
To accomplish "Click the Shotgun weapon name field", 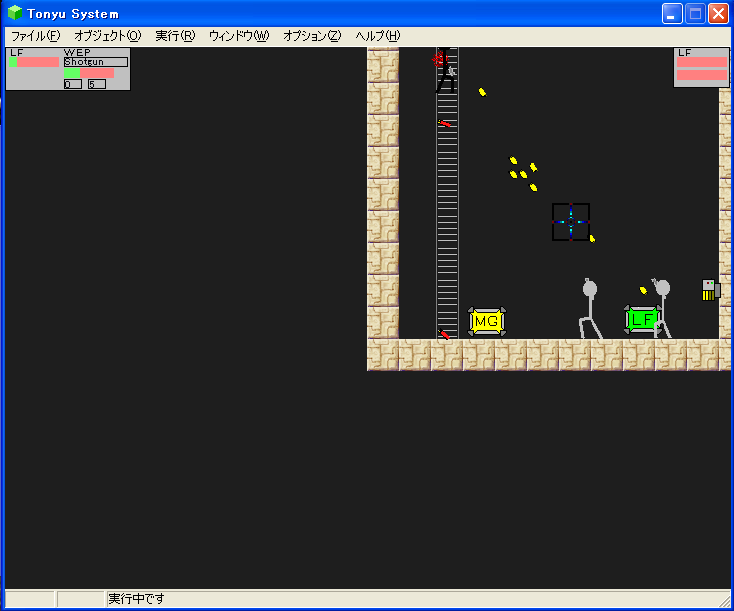I will click(x=96, y=62).
